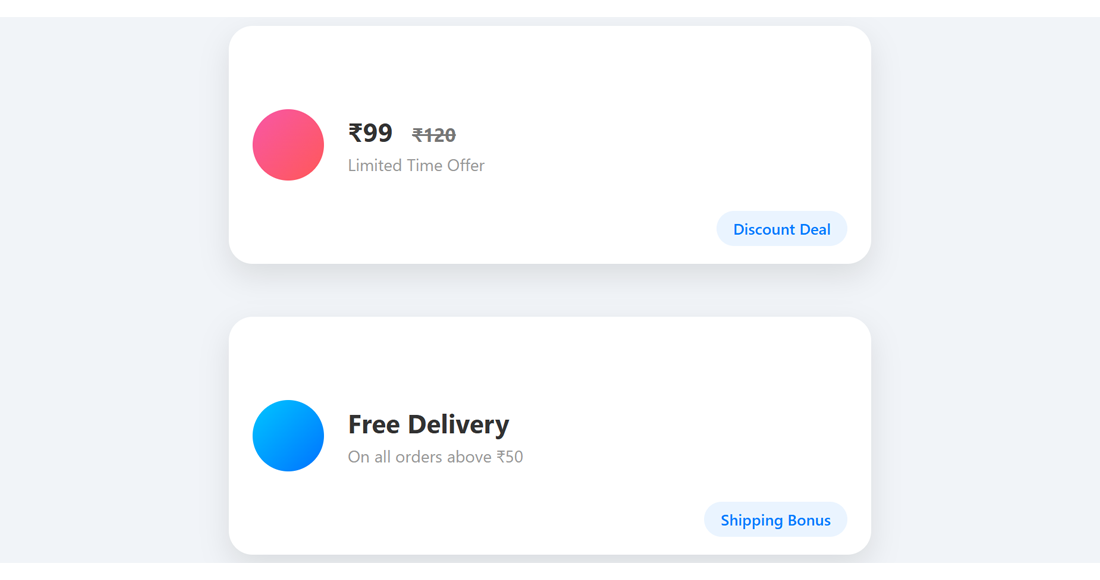The image size is (1100, 580).
Task: Click the pink gradient circle icon
Action: (x=288, y=145)
